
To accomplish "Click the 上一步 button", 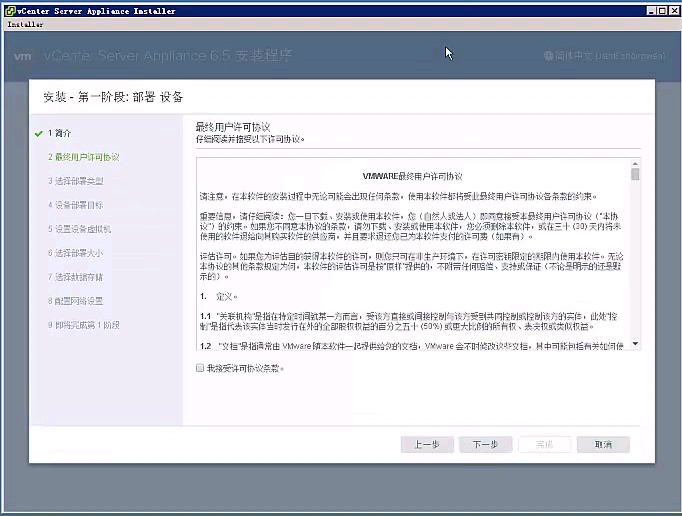I will [427, 444].
